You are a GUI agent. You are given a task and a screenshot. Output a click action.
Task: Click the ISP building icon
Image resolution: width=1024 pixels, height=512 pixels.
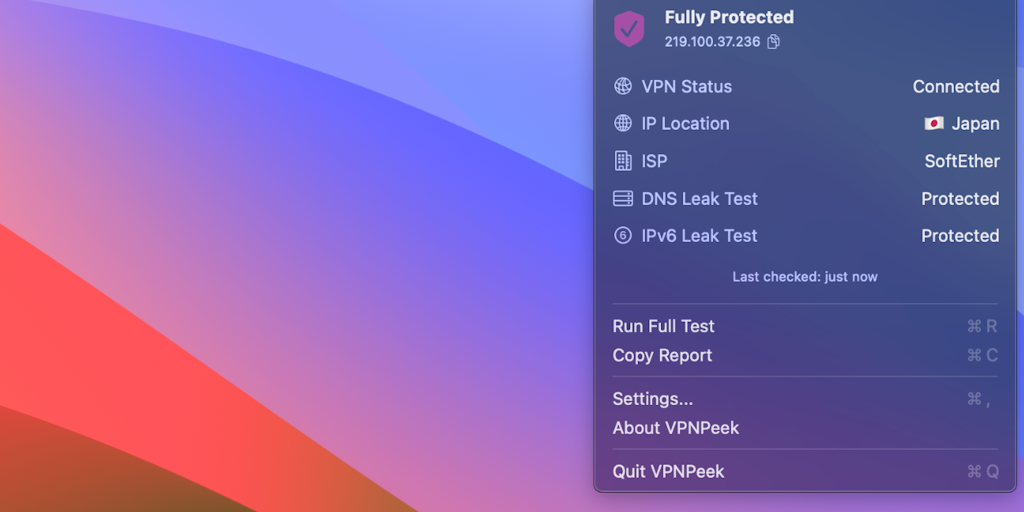tap(623, 161)
